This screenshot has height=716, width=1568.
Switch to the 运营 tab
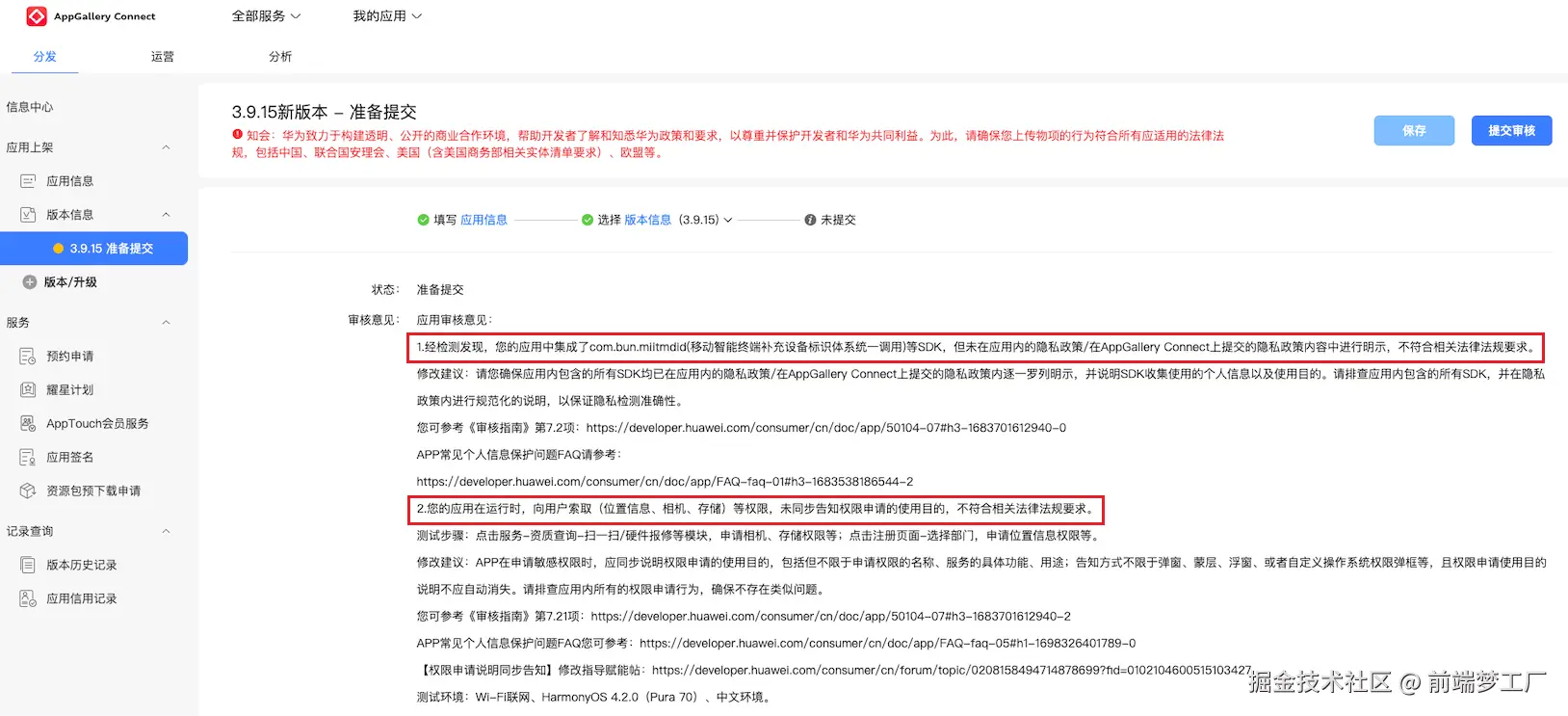pyautogui.click(x=163, y=57)
